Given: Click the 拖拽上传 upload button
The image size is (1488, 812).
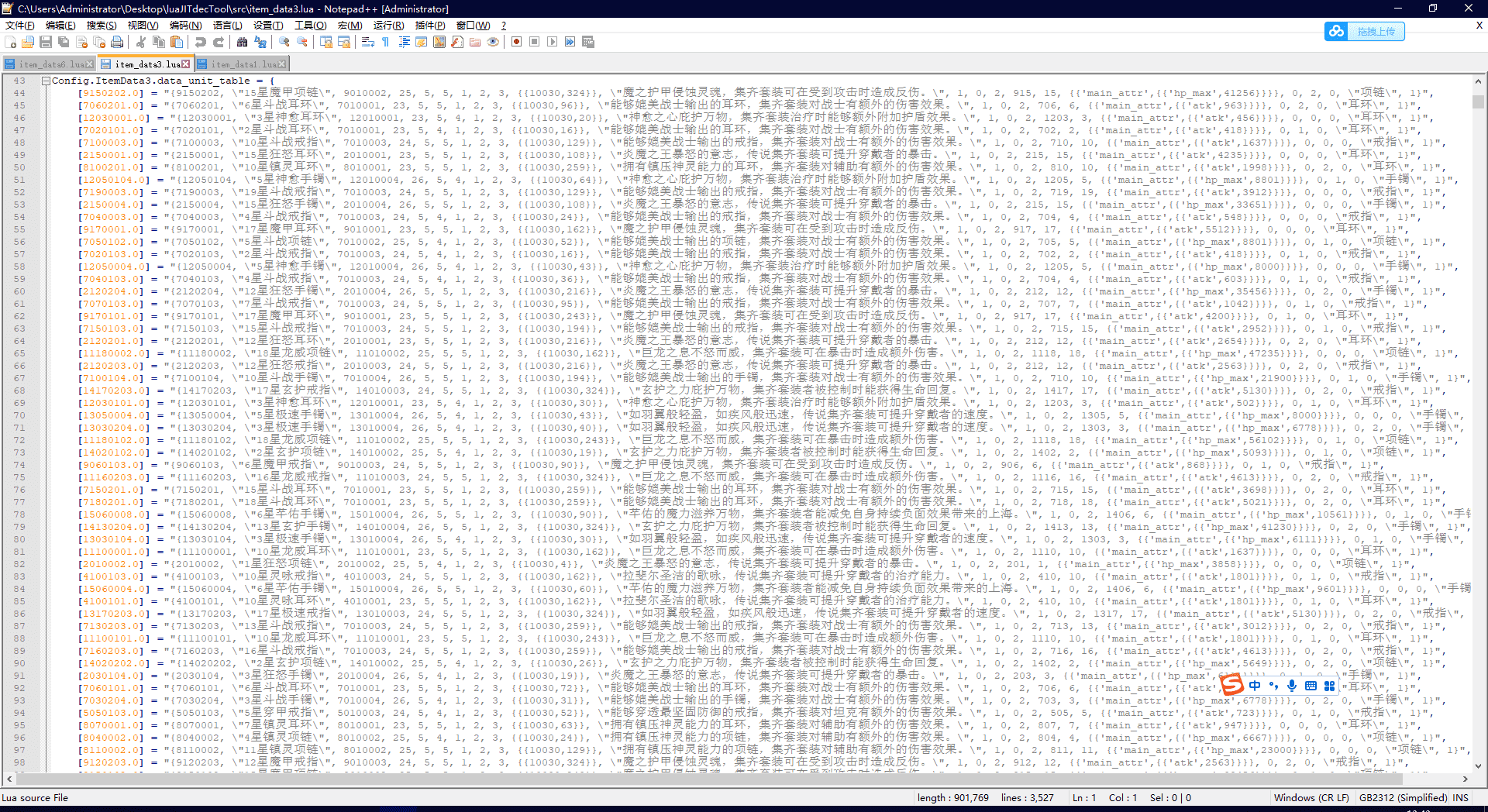Looking at the screenshot, I should (1364, 31).
